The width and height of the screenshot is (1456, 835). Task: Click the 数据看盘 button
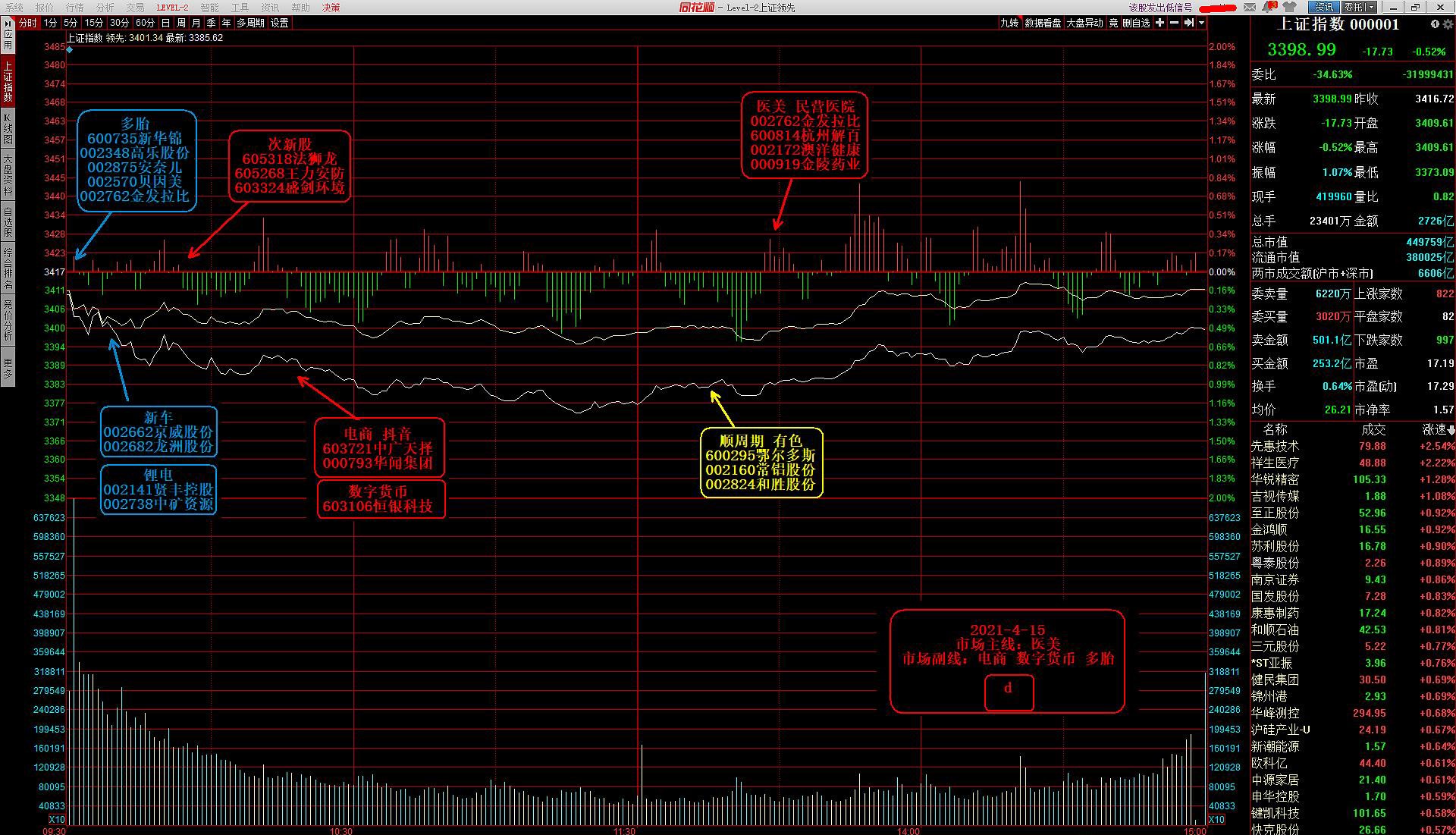(1042, 23)
